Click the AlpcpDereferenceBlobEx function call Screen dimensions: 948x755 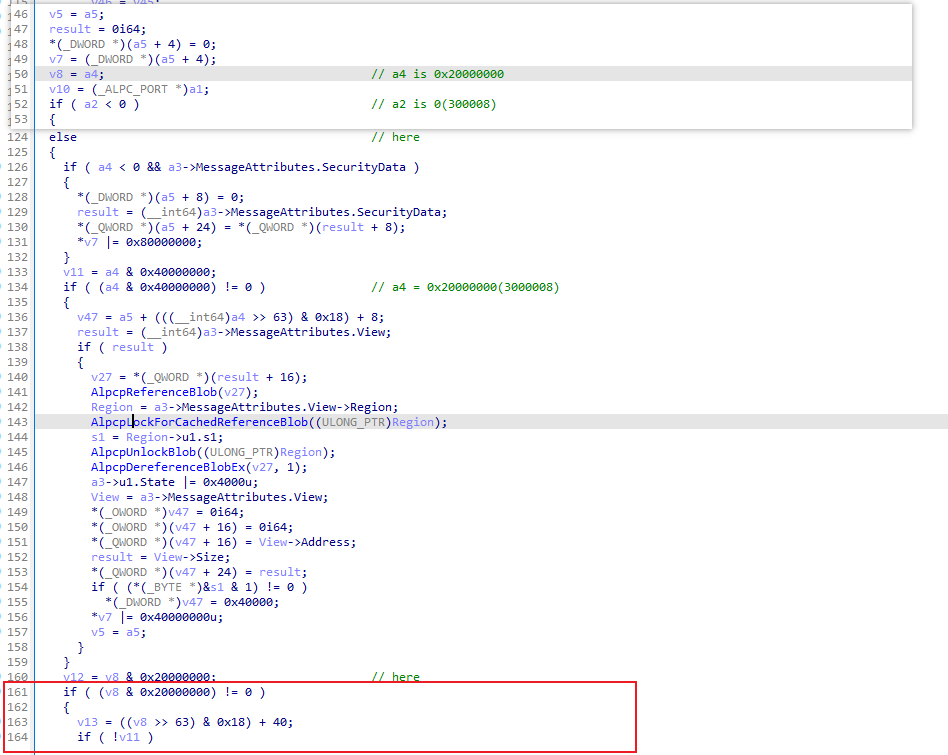[169, 467]
